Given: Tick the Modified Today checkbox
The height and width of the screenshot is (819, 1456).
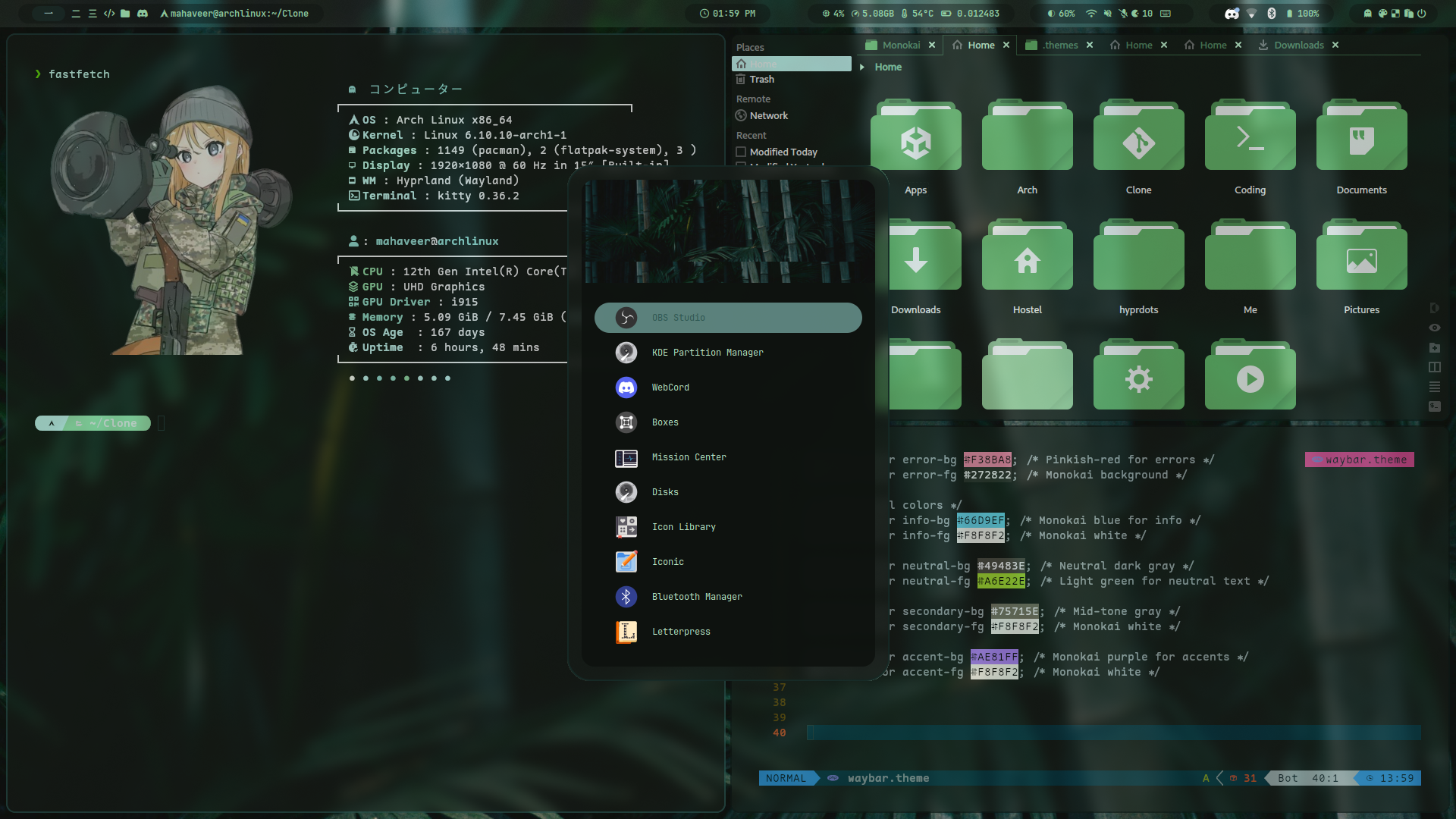Looking at the screenshot, I should 741,152.
